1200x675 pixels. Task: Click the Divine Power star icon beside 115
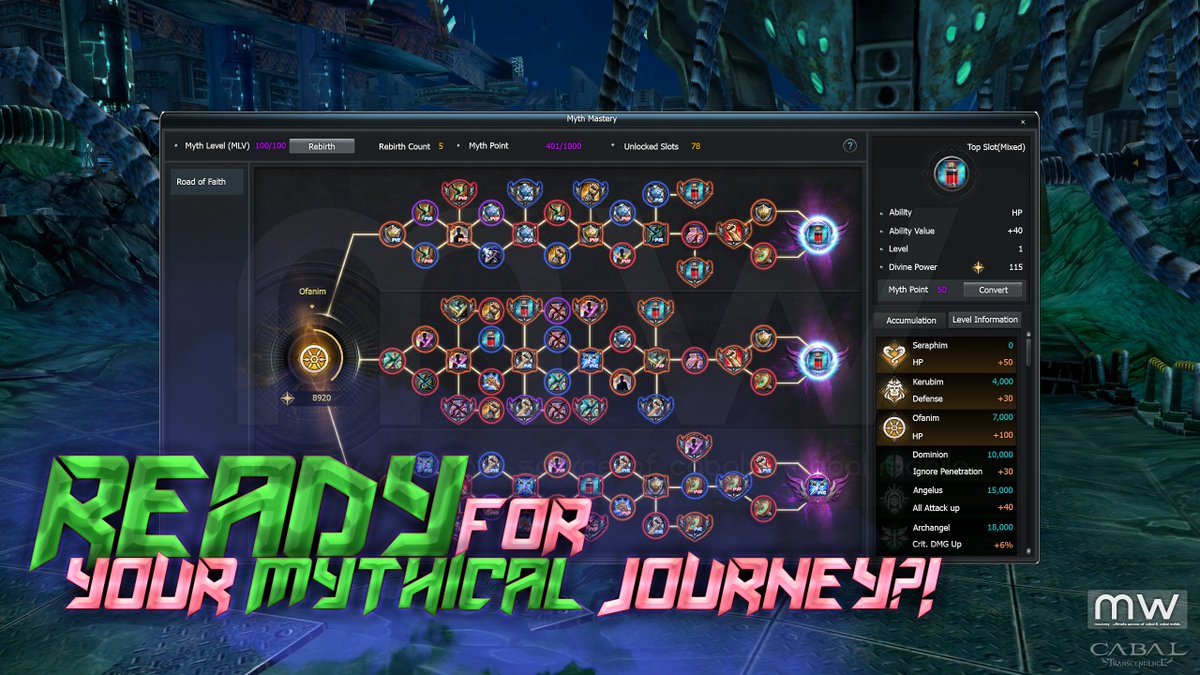tap(979, 267)
